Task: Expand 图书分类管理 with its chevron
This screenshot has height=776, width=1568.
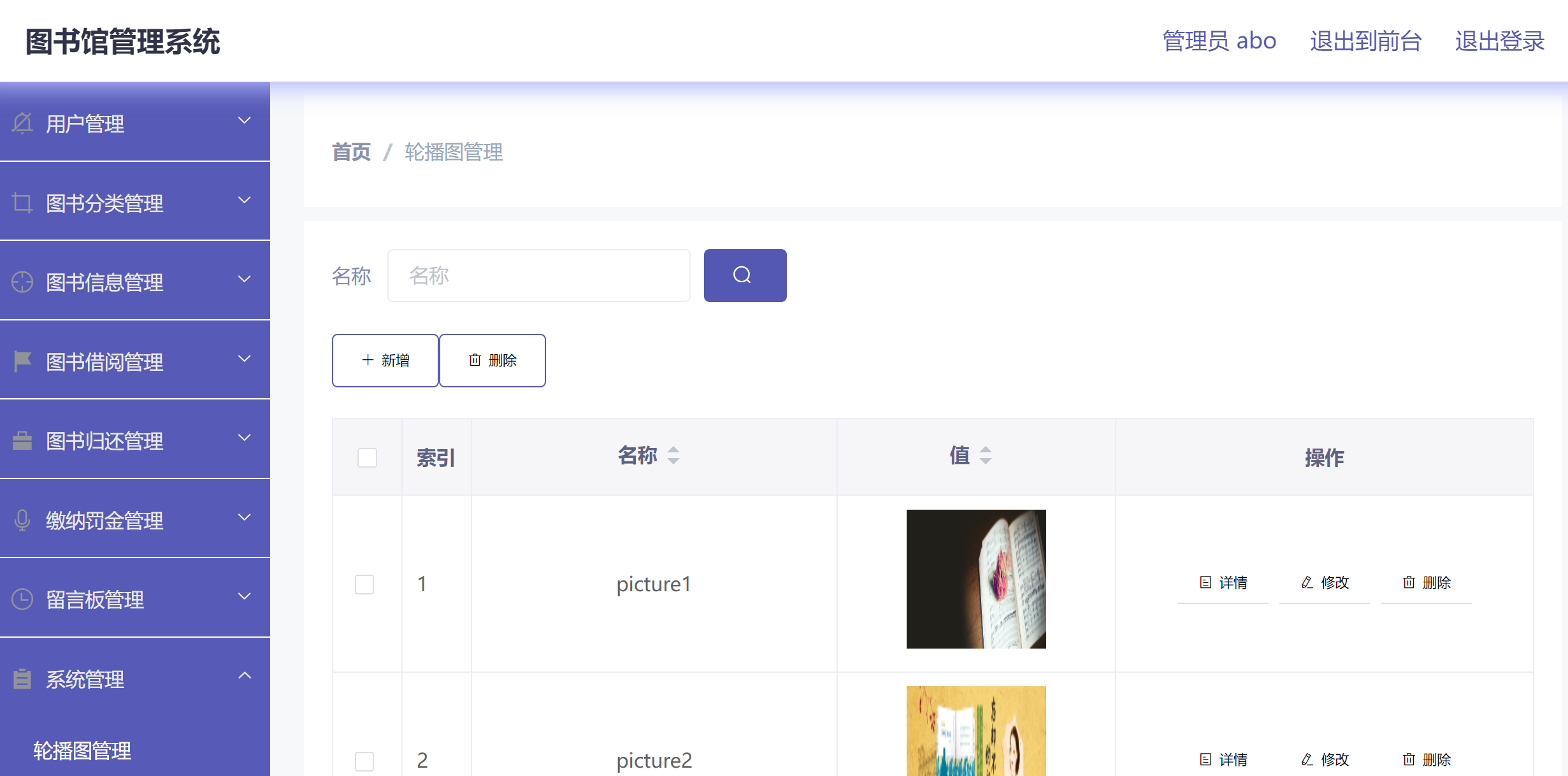Action: coord(245,200)
